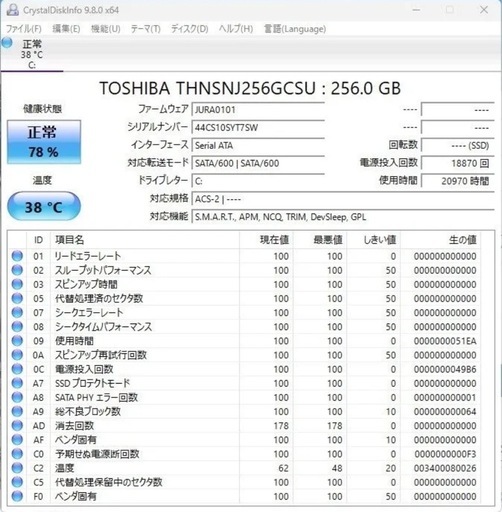
Task: Click status icon of row 07 シークエラーレート
Action: pos(17,313)
